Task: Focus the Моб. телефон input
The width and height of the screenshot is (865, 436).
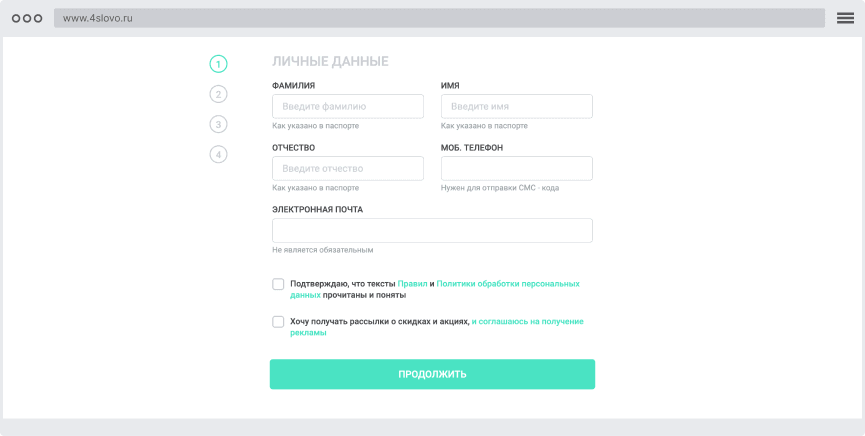Action: [x=516, y=168]
